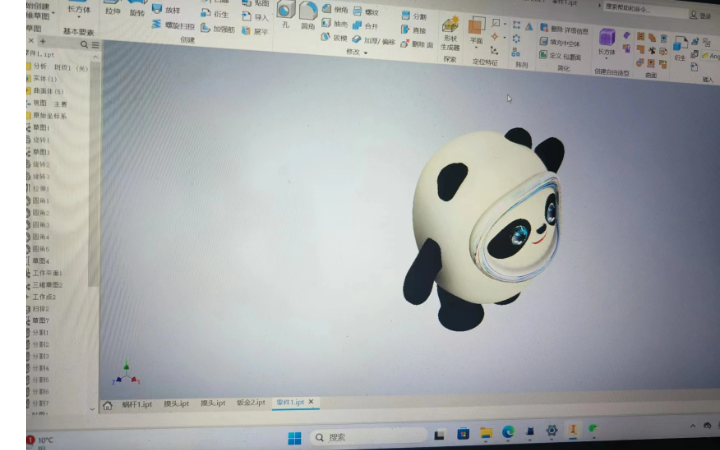Viewport: 720px width, 450px height.
Task: Open the Windows Start menu
Action: (294, 438)
